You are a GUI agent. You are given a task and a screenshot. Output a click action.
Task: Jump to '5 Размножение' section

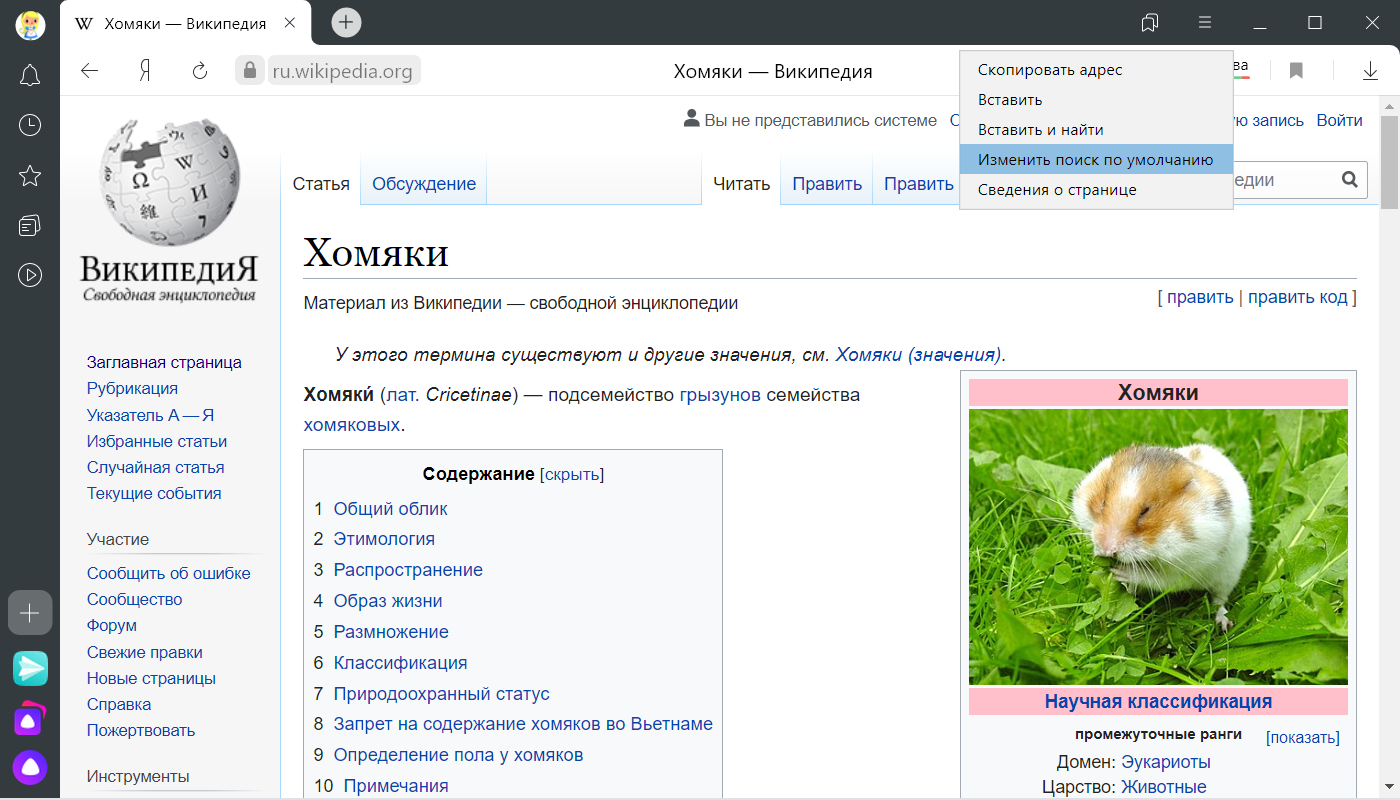[x=391, y=632]
